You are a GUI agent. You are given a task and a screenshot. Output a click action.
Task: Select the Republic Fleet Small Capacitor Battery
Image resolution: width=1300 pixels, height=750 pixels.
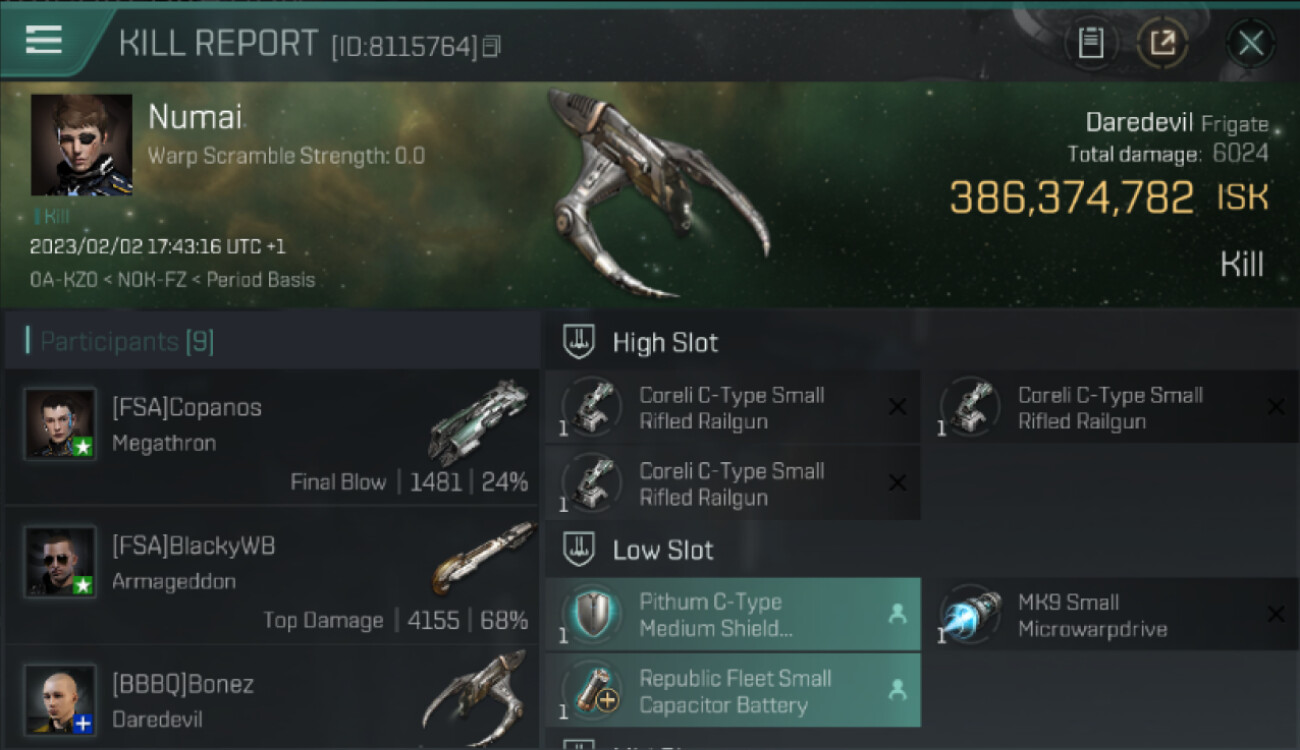click(732, 690)
